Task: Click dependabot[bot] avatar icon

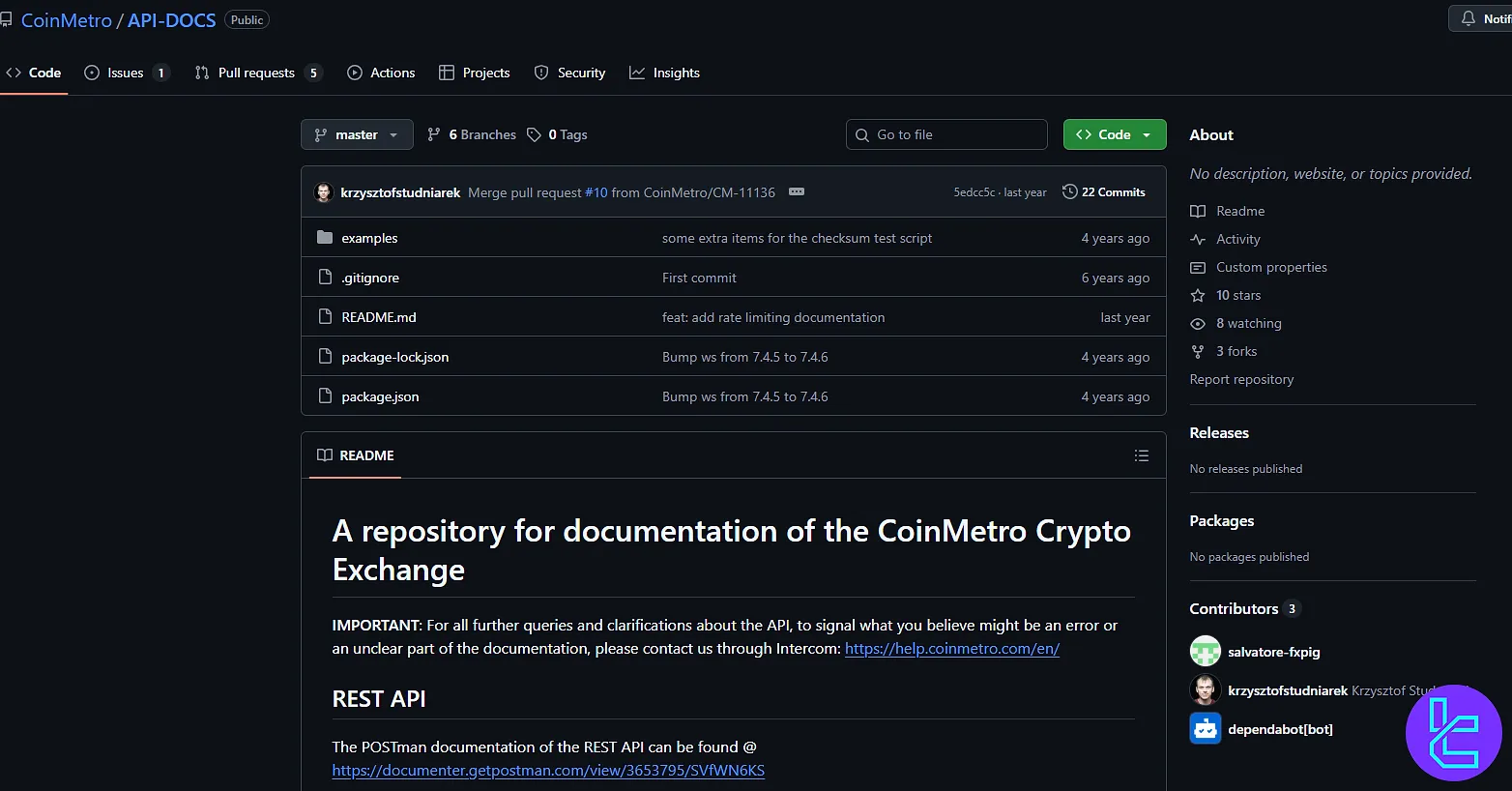Action: tap(1206, 728)
